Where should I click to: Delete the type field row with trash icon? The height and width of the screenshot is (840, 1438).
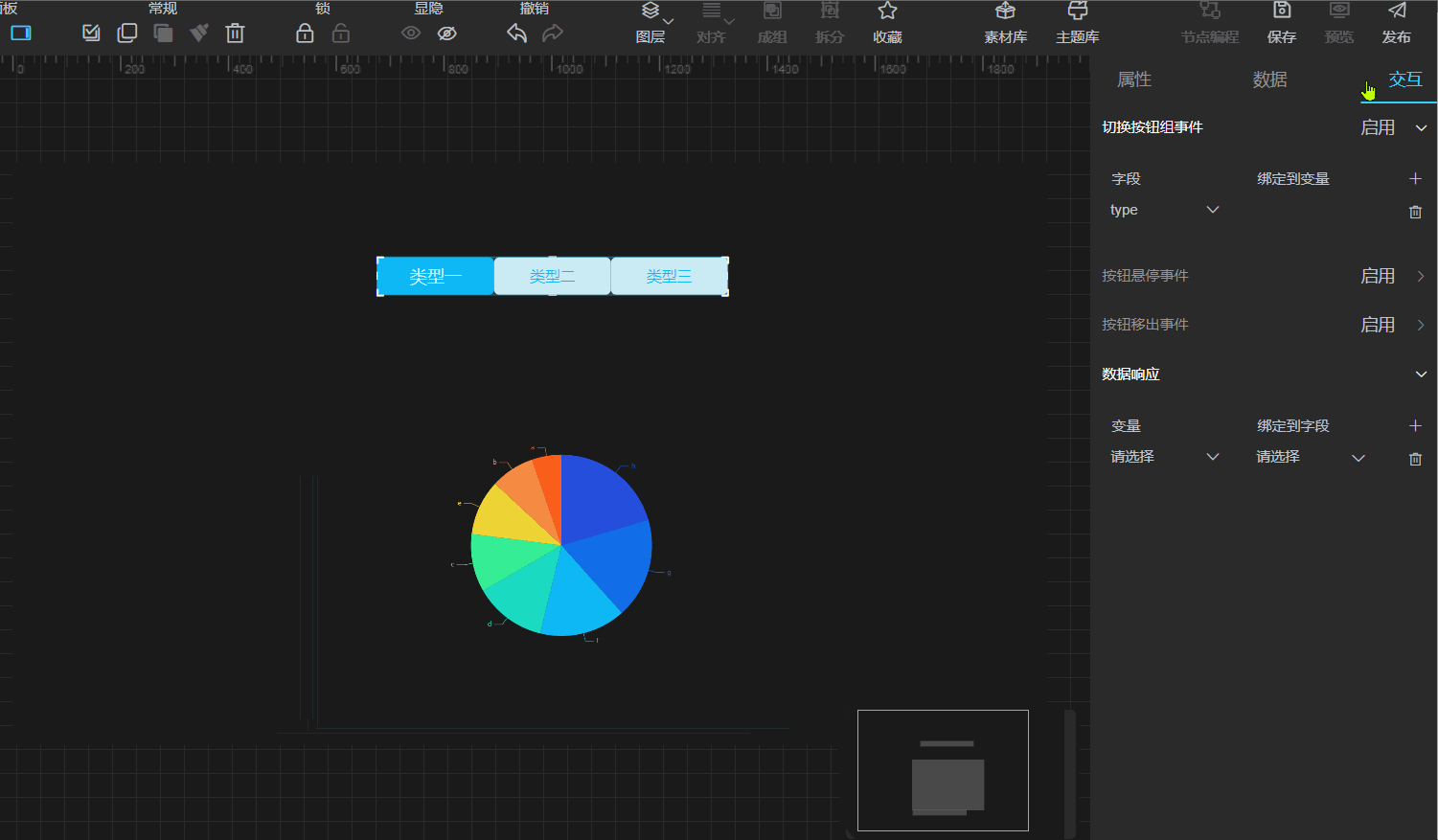tap(1415, 212)
